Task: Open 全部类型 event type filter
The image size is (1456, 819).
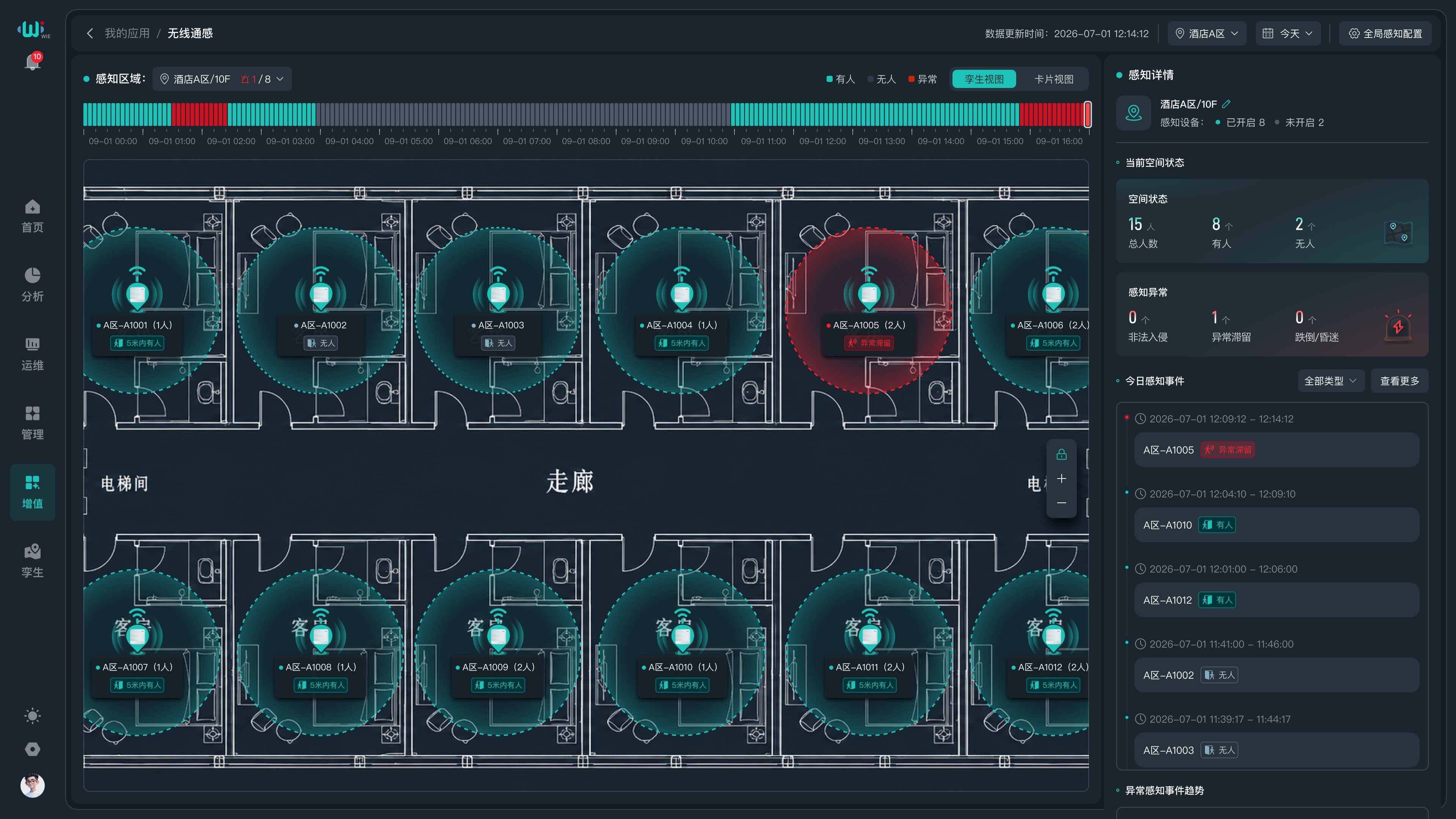Action: pyautogui.click(x=1331, y=381)
